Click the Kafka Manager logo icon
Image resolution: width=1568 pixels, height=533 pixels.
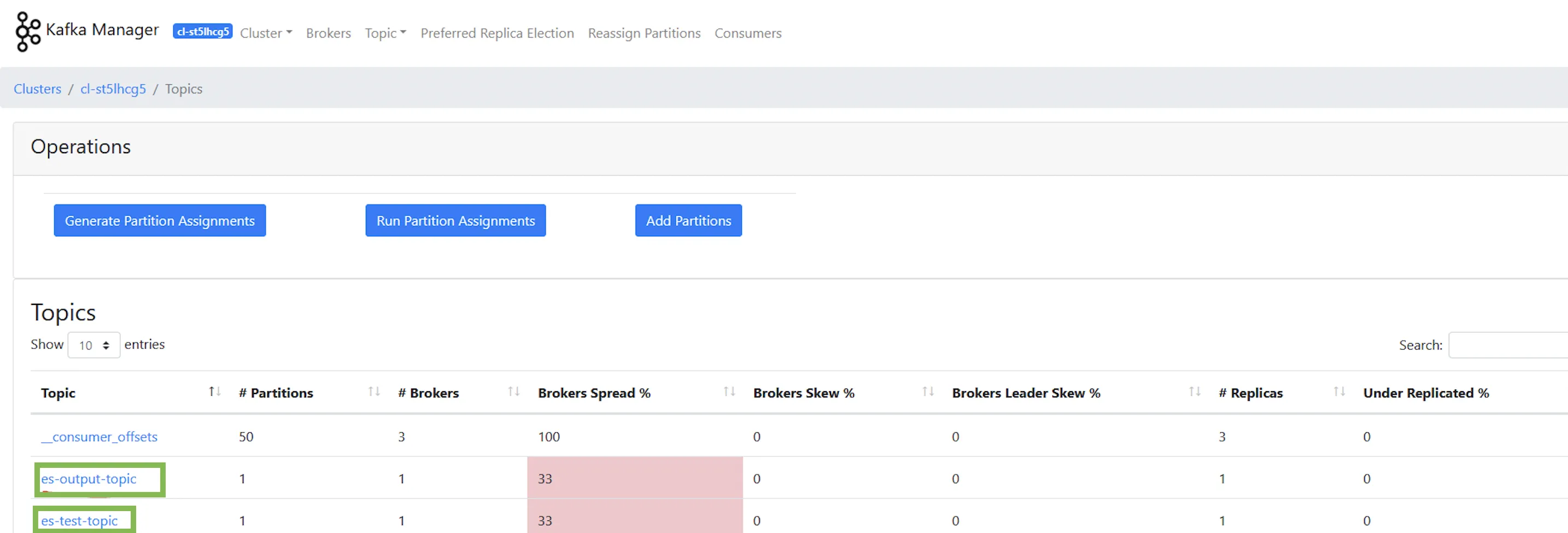[27, 32]
